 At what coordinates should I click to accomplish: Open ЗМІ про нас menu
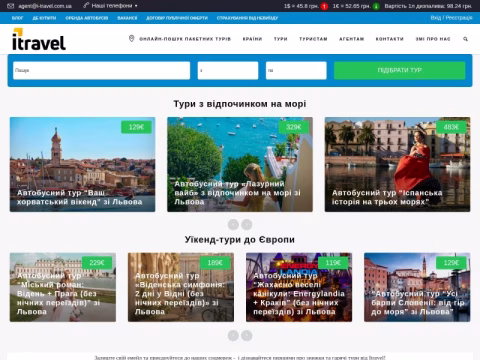[x=433, y=39]
